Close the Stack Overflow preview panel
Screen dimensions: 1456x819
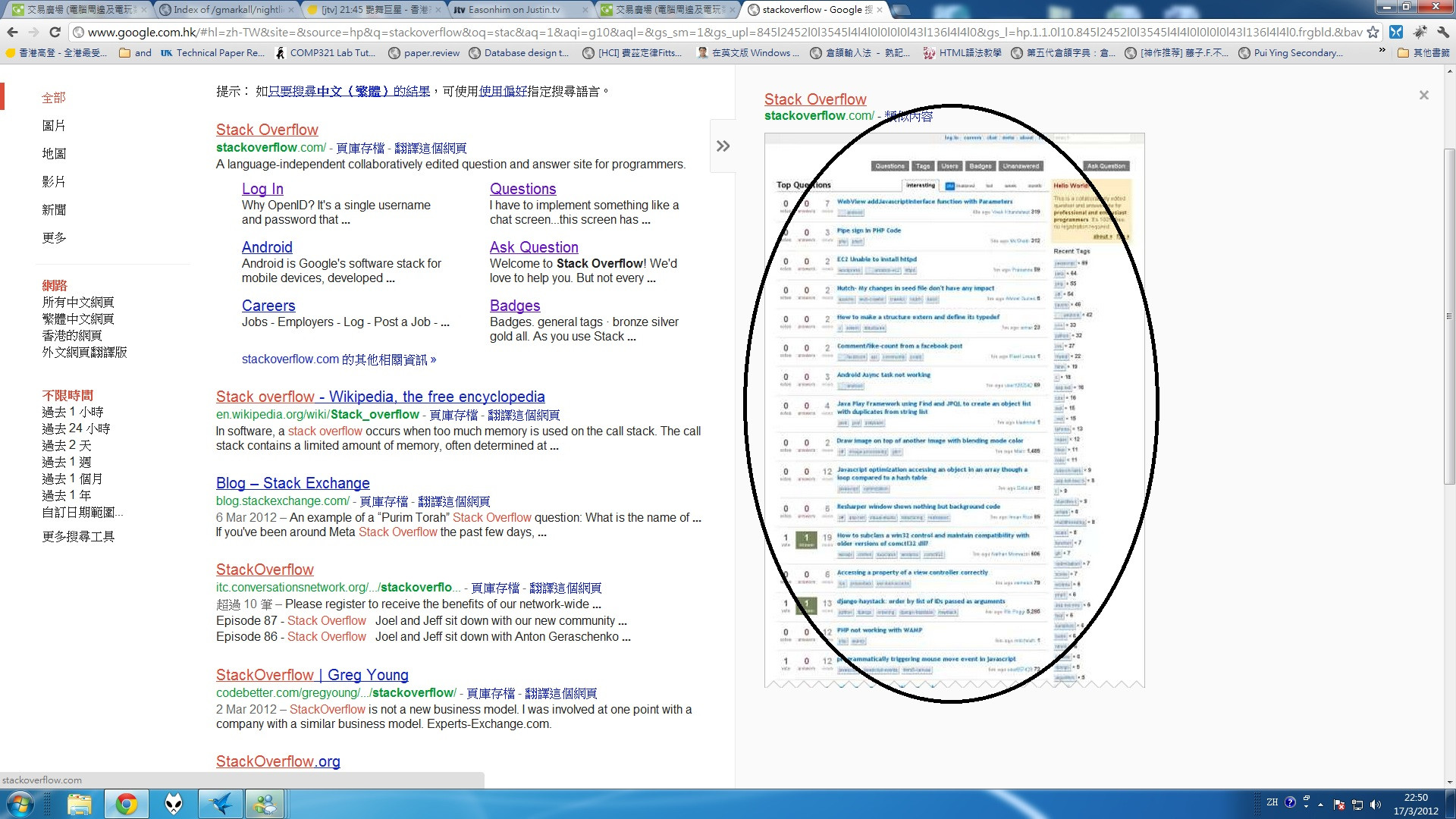(x=1423, y=96)
